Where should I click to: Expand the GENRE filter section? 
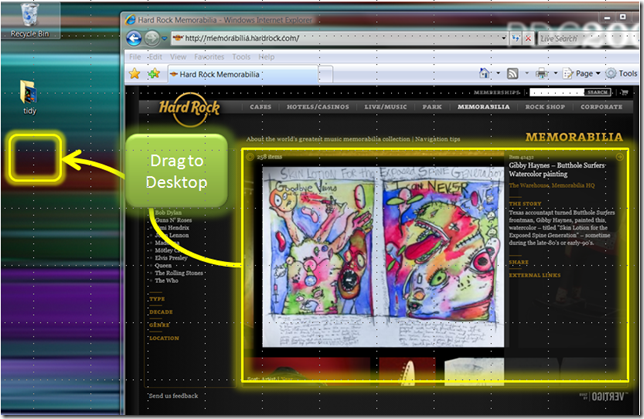pos(159,325)
